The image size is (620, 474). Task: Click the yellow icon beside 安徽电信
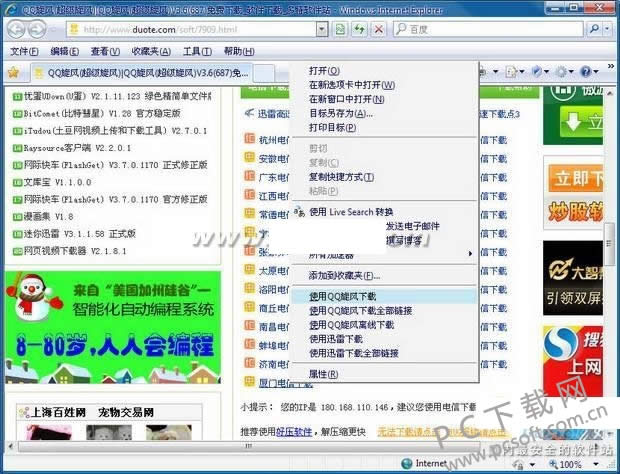(x=250, y=158)
